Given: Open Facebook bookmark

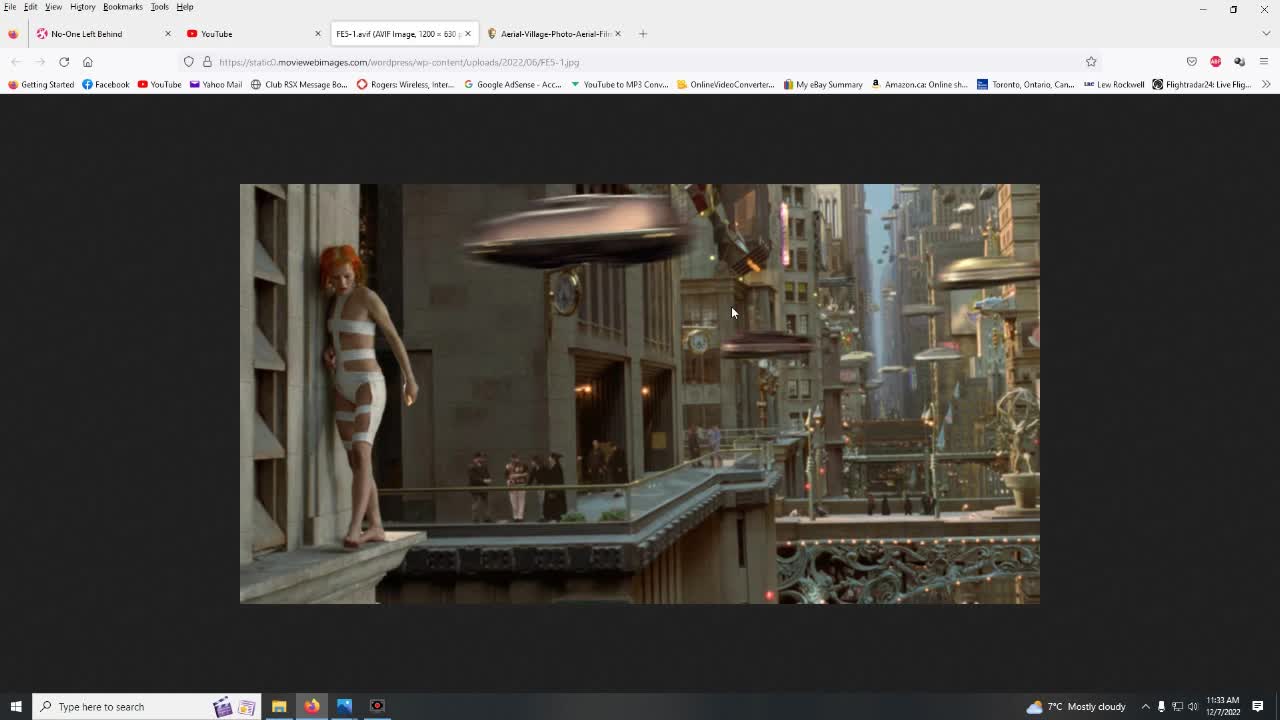Looking at the screenshot, I should pyautogui.click(x=106, y=85).
